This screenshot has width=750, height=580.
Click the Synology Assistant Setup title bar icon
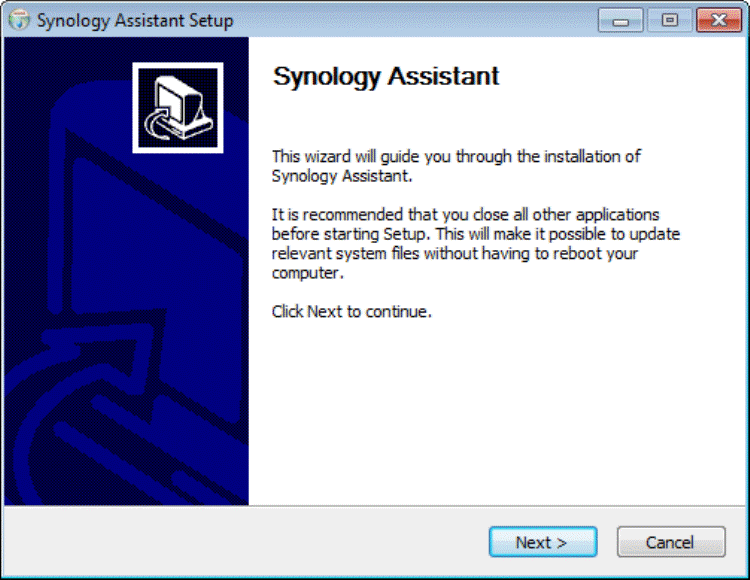click(x=20, y=20)
